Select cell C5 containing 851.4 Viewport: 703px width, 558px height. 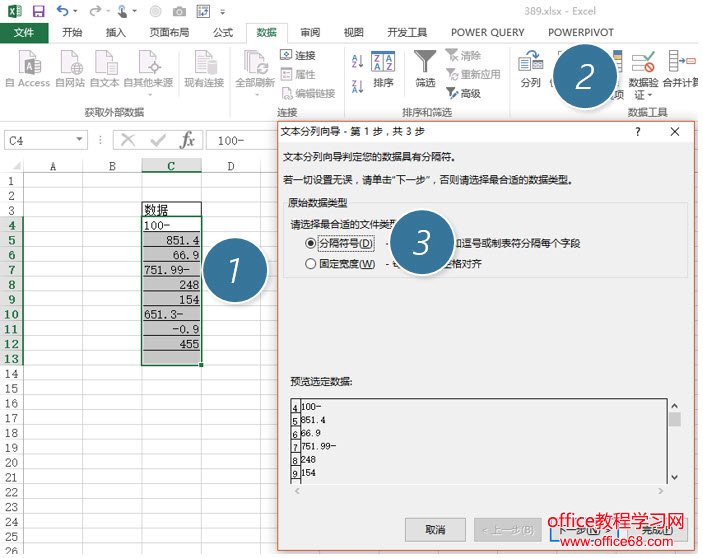click(172, 241)
